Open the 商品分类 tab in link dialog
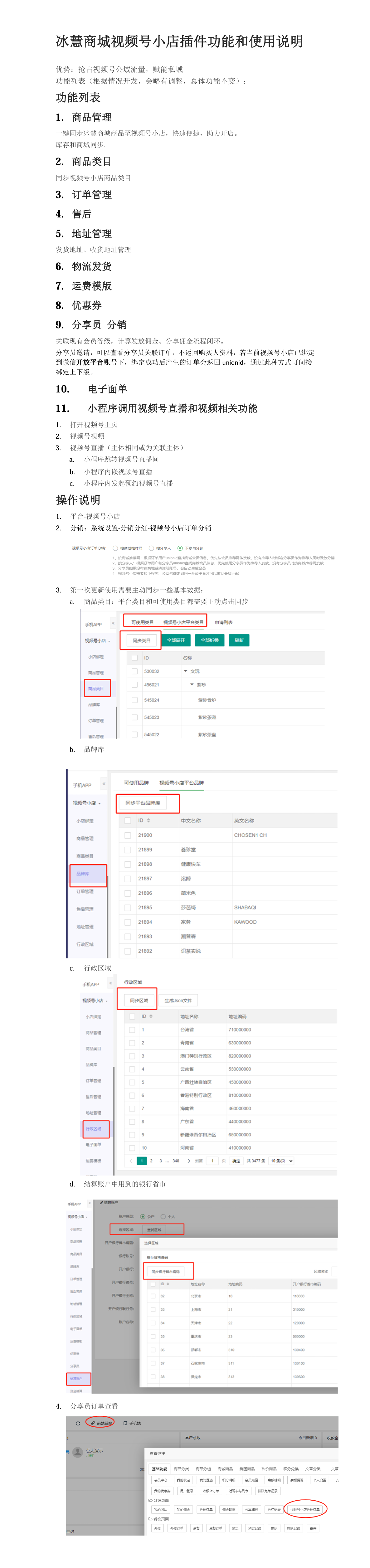This screenshot has height=1568, width=370. [181, 1468]
